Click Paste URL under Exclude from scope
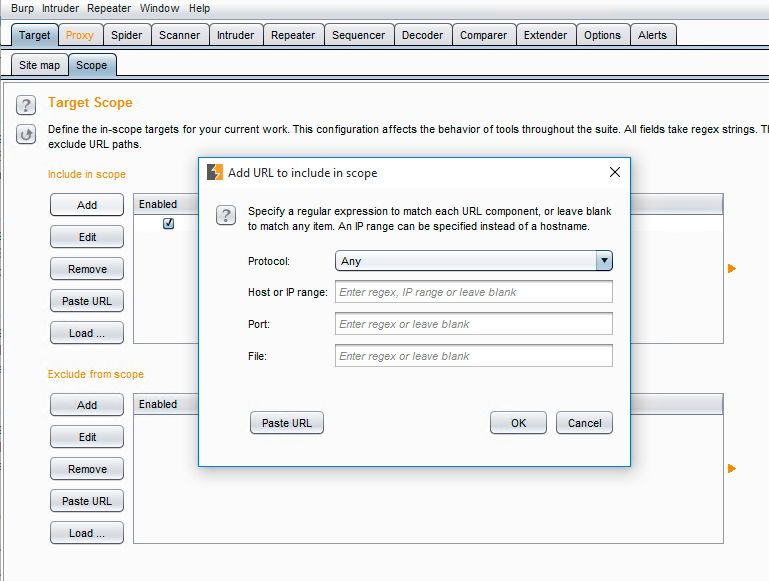The height and width of the screenshot is (581, 769). pos(87,501)
